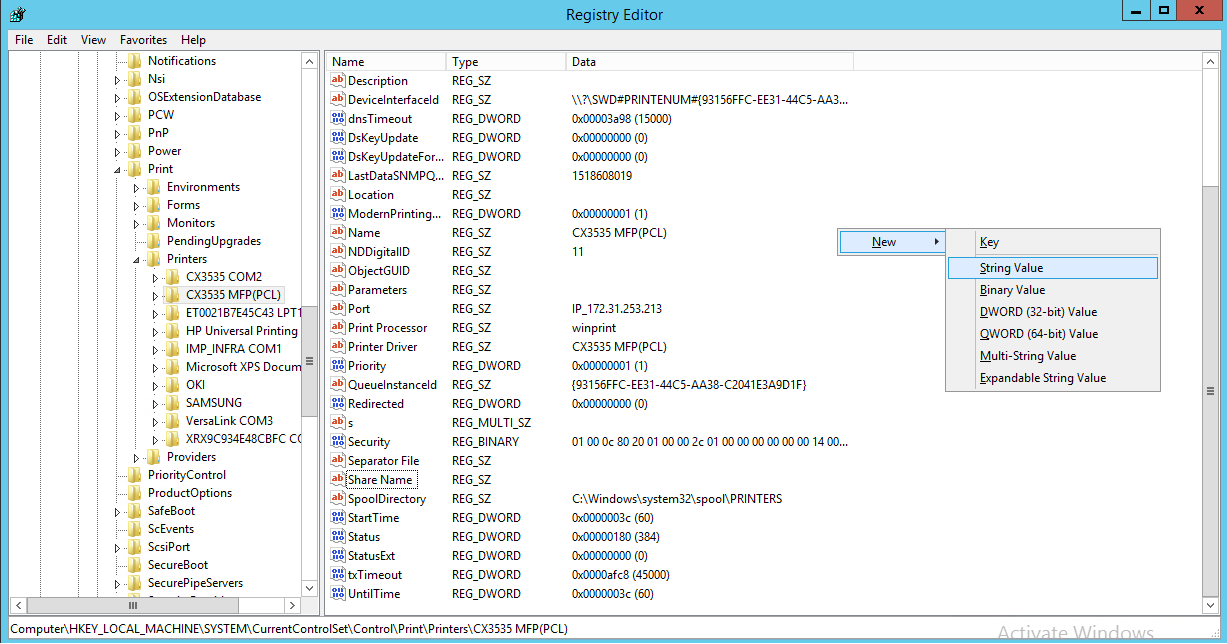Expand the Environments key arrow
1227x644 pixels.
pos(136,188)
